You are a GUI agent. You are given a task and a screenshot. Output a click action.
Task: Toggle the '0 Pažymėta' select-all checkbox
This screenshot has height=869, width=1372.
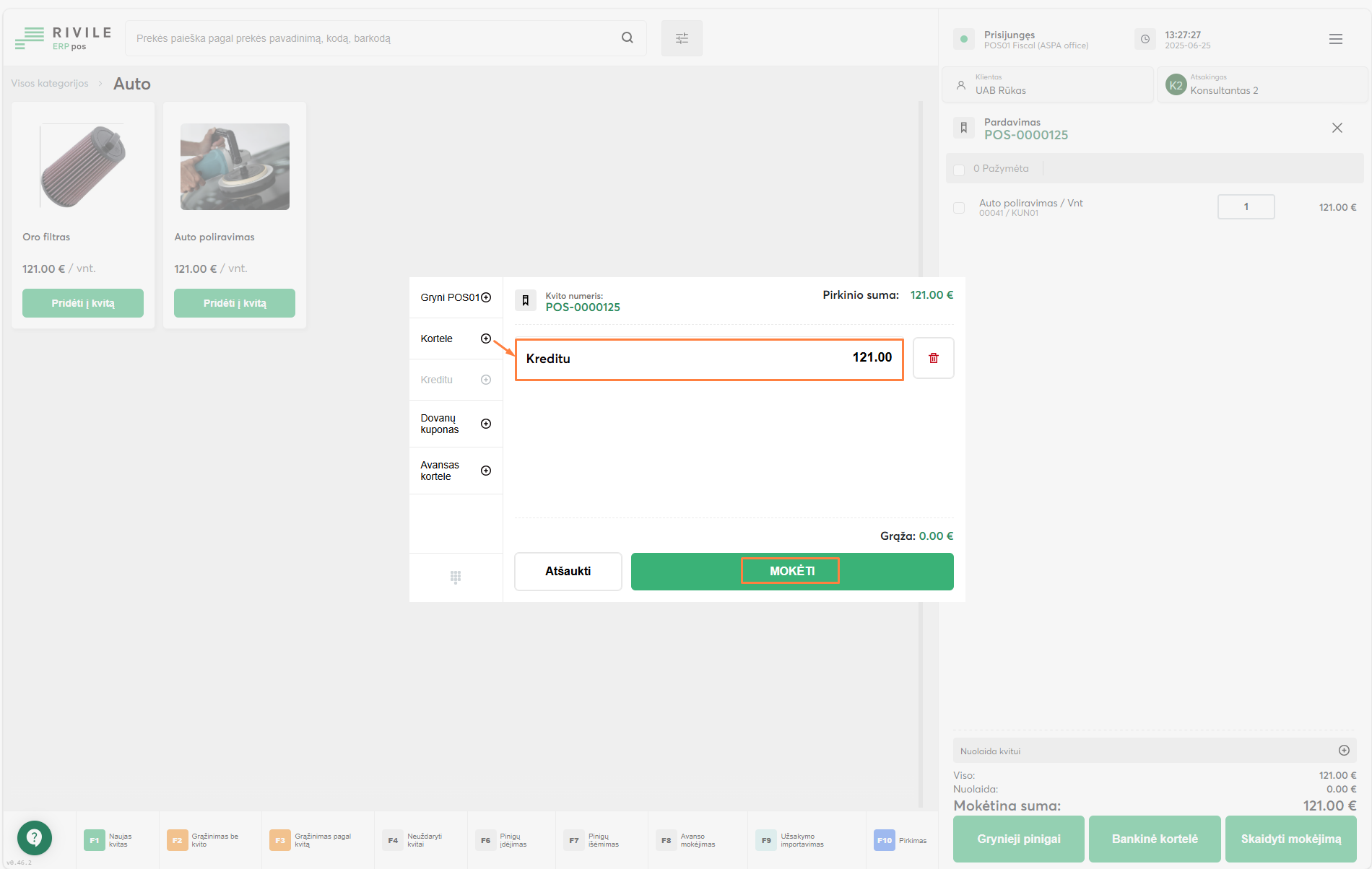959,170
